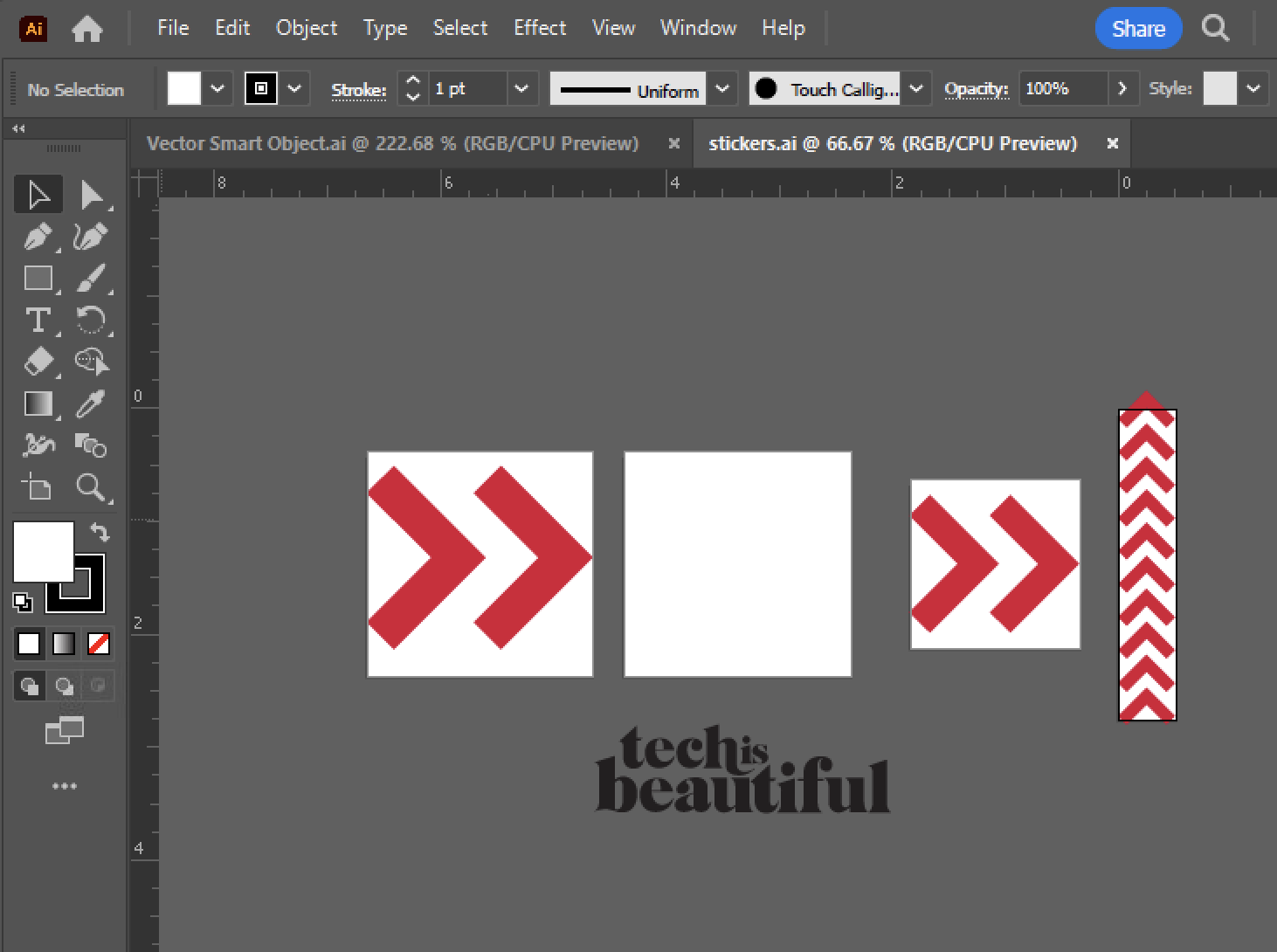Image resolution: width=1277 pixels, height=952 pixels.
Task: Select the Type tool
Action: (x=38, y=321)
